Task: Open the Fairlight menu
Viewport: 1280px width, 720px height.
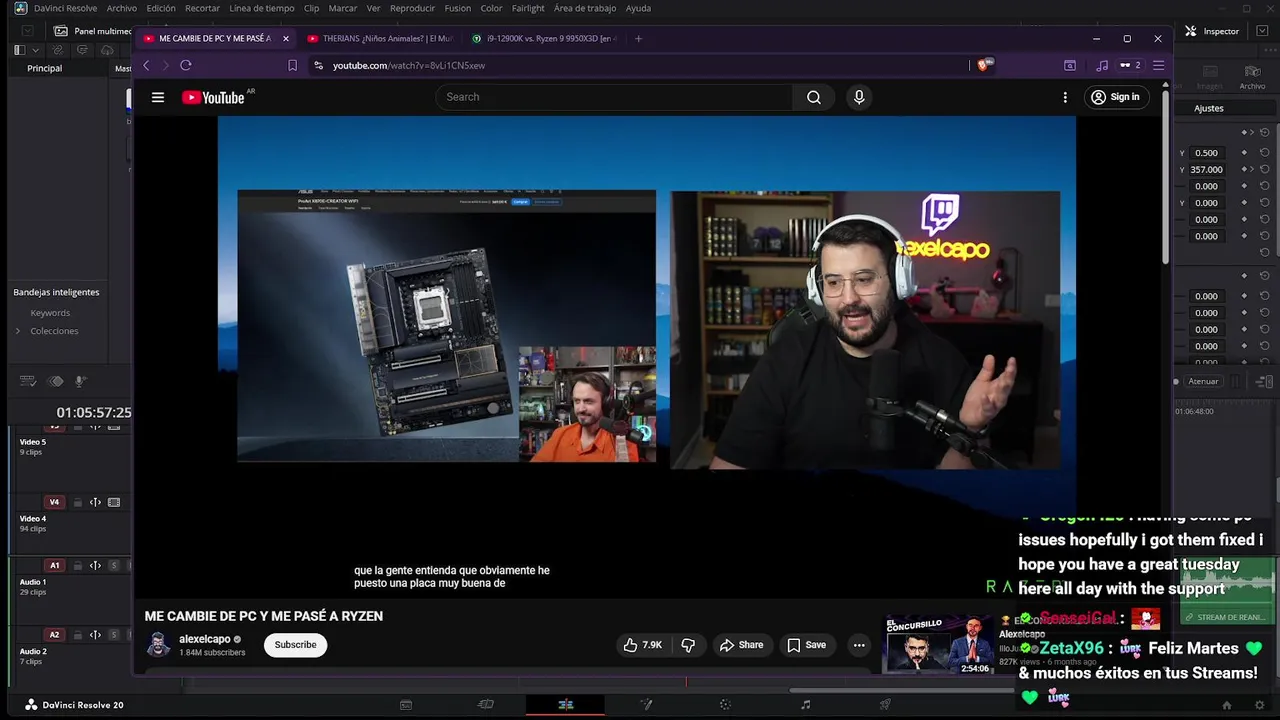Action: pos(528,8)
